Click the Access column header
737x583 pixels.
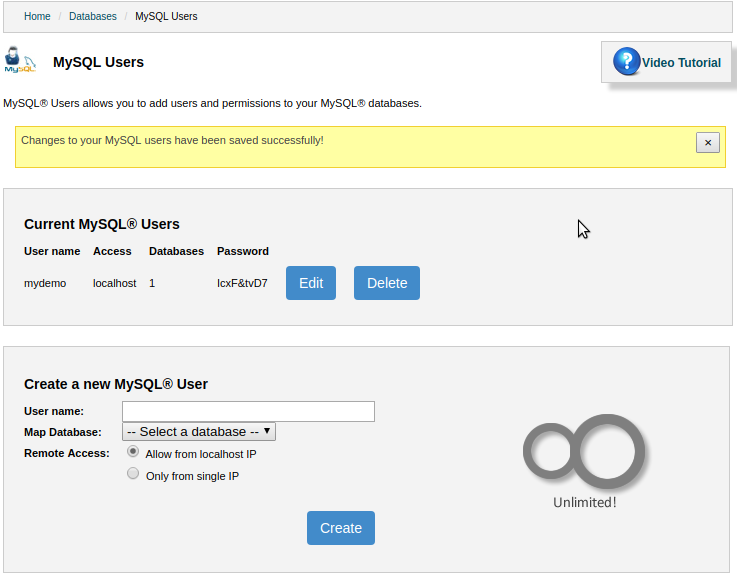point(112,252)
